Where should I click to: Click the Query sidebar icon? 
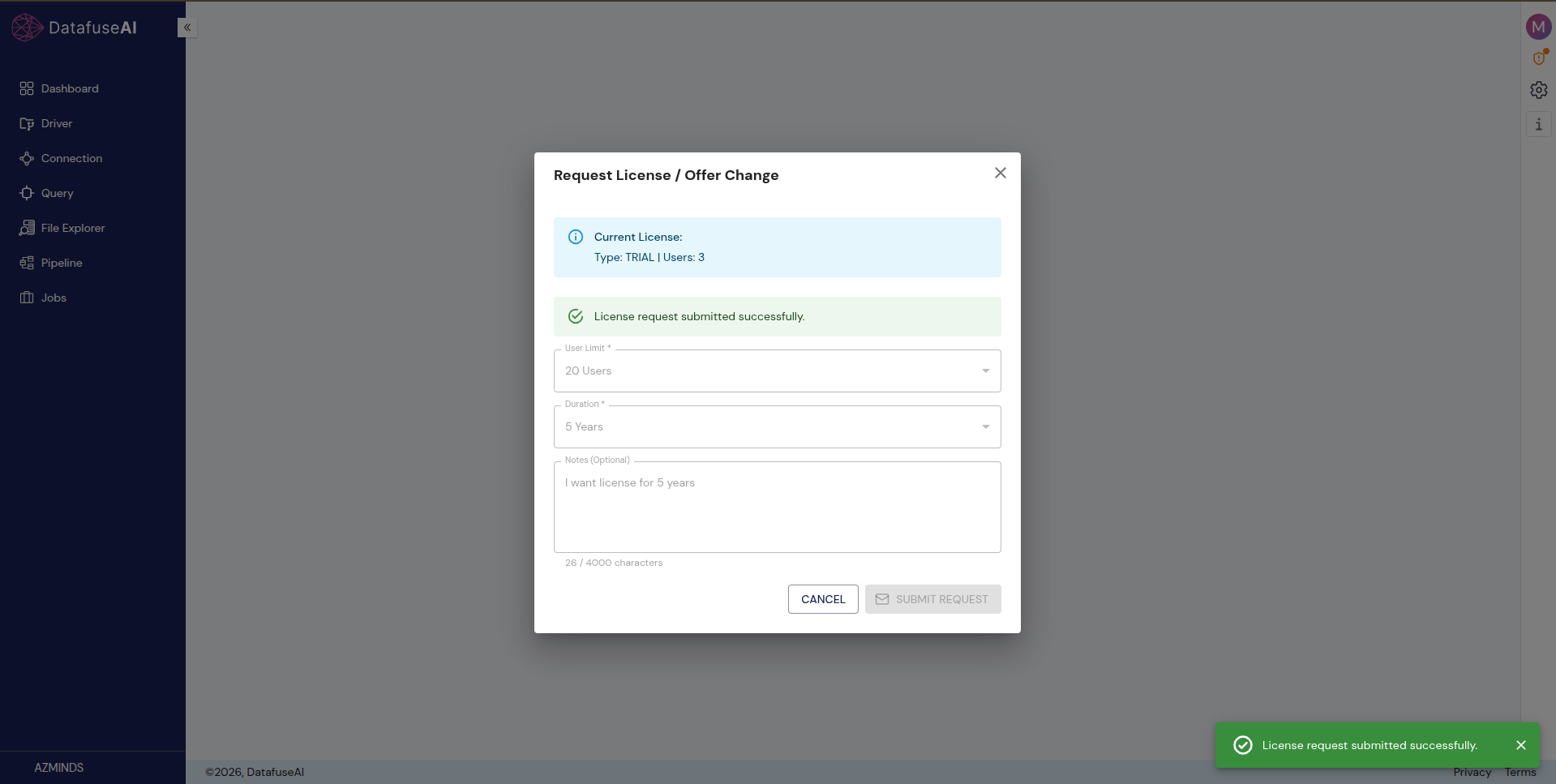click(27, 193)
